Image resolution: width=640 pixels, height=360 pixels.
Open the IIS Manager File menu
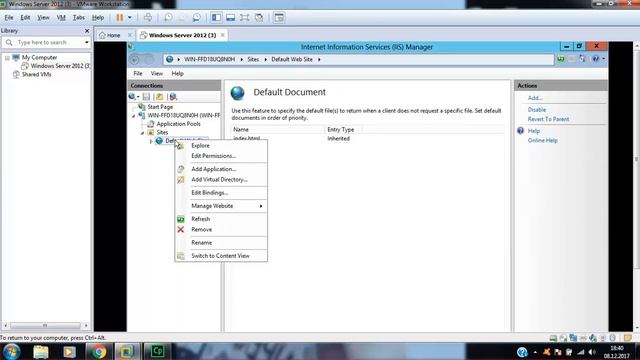138,73
